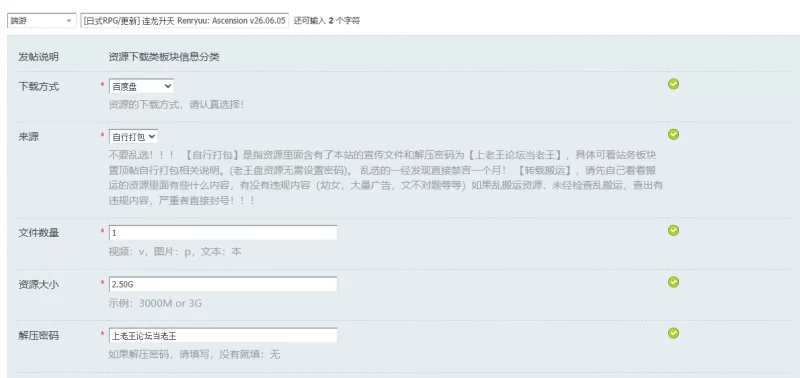
Task: Click green checkmark icon for 来源 row
Action: click(x=673, y=134)
